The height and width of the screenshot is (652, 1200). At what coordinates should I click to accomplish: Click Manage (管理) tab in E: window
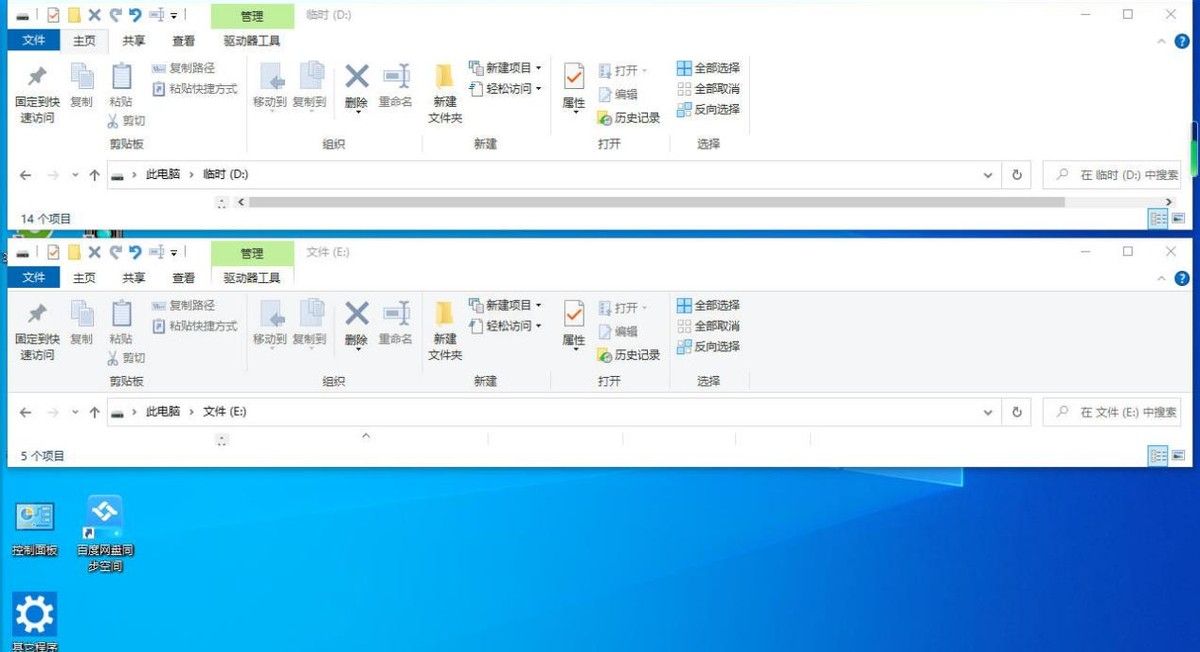[253, 253]
